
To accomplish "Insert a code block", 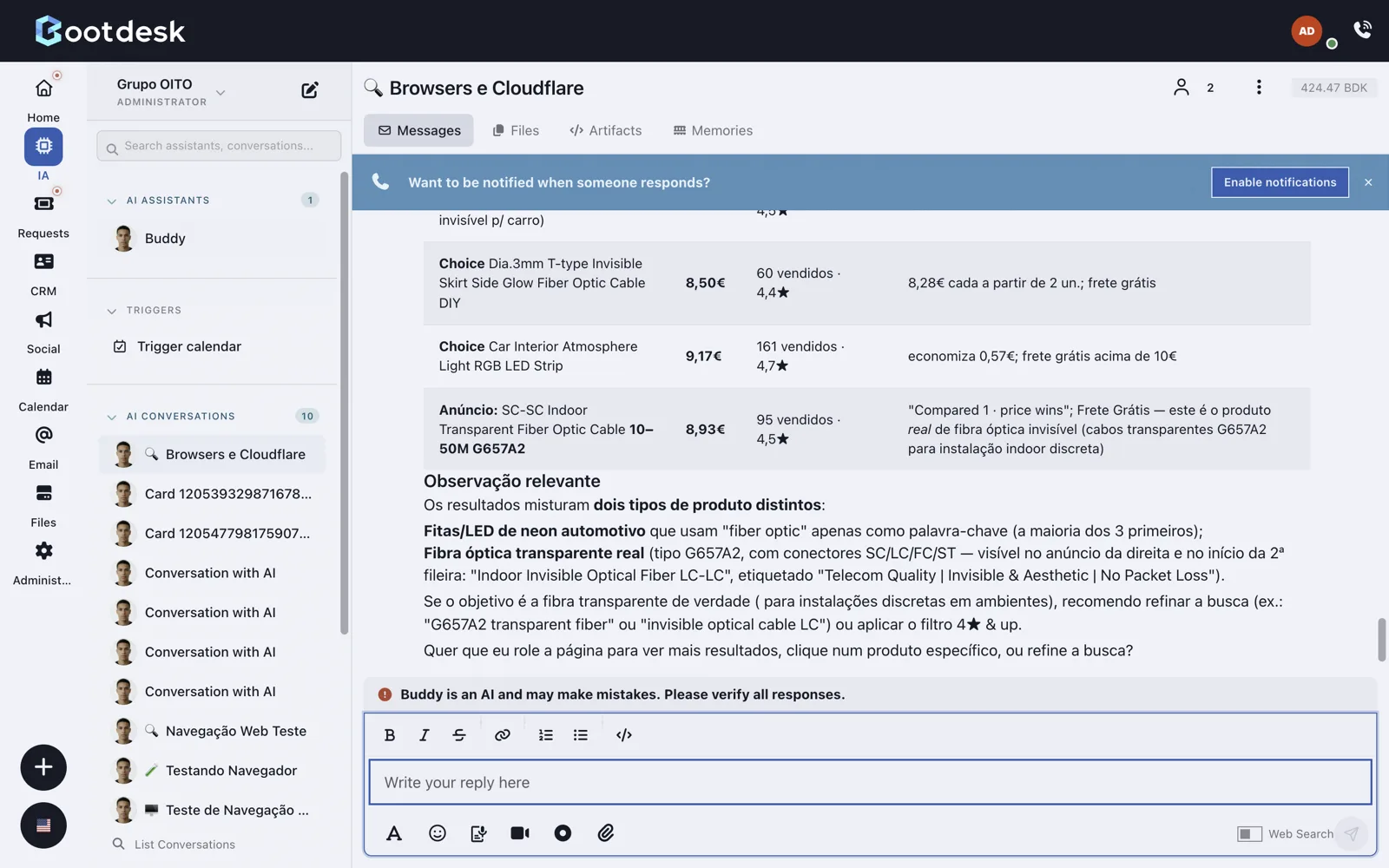I will 624,735.
